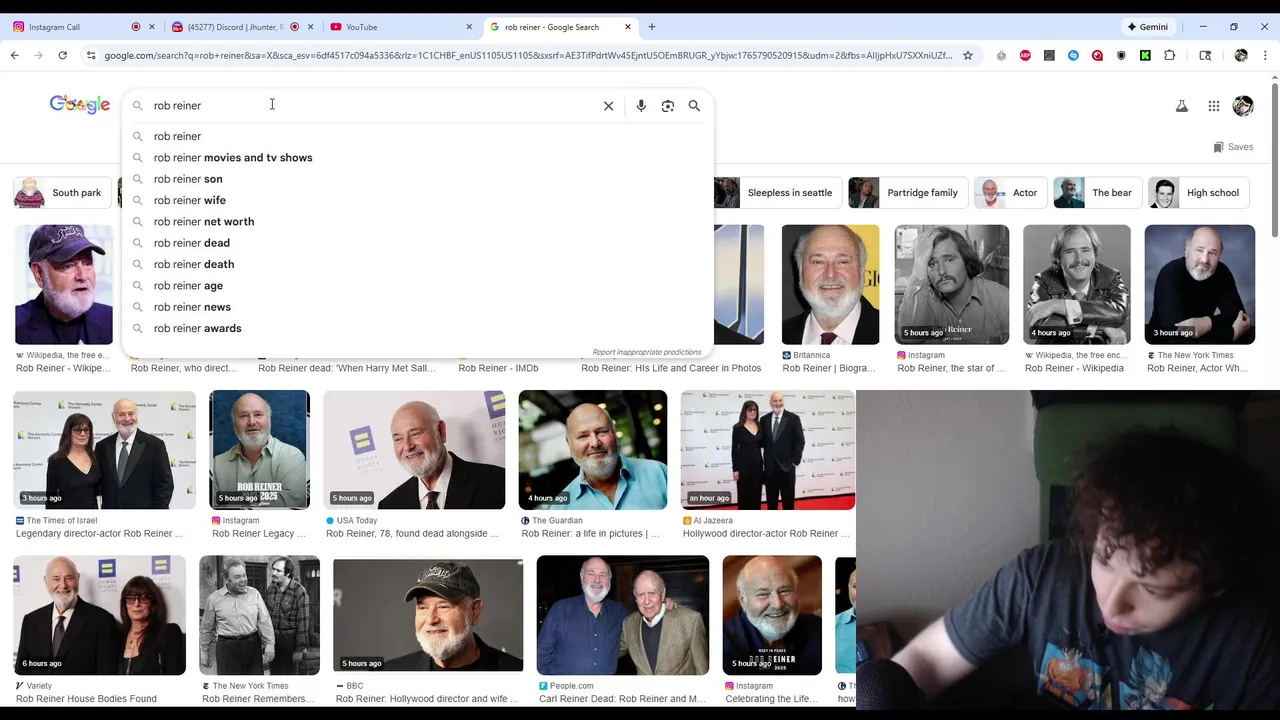Choose suggestion rob reiner awards
This screenshot has height=720, width=1280.
pyautogui.click(x=417, y=328)
